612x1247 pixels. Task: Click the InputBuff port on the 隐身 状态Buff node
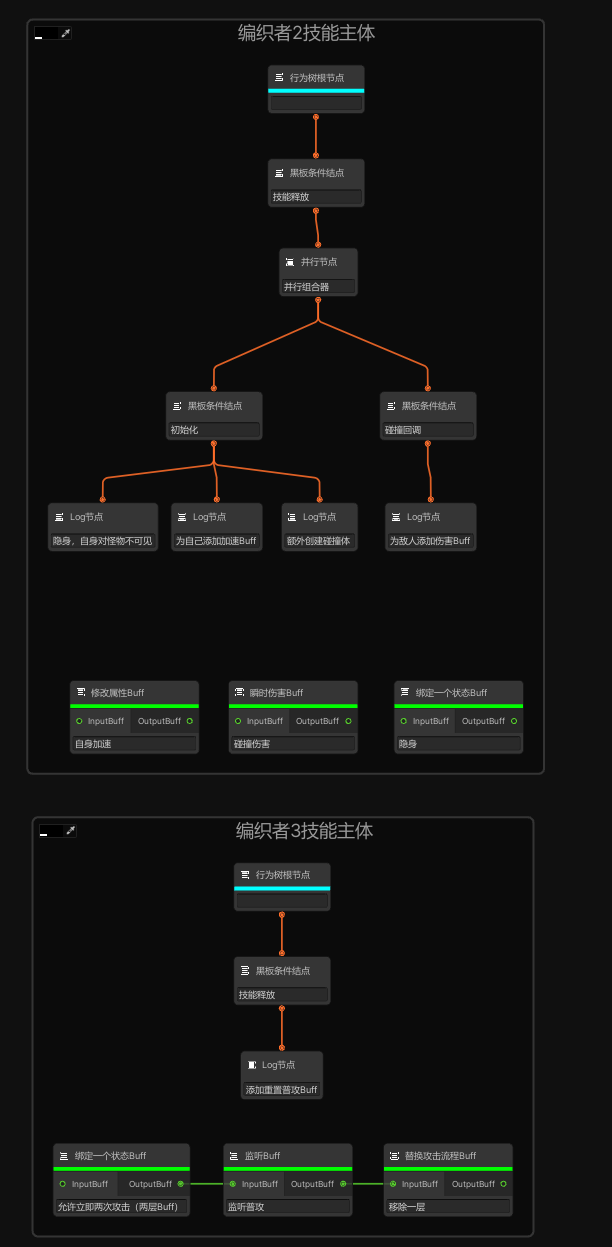(x=403, y=721)
